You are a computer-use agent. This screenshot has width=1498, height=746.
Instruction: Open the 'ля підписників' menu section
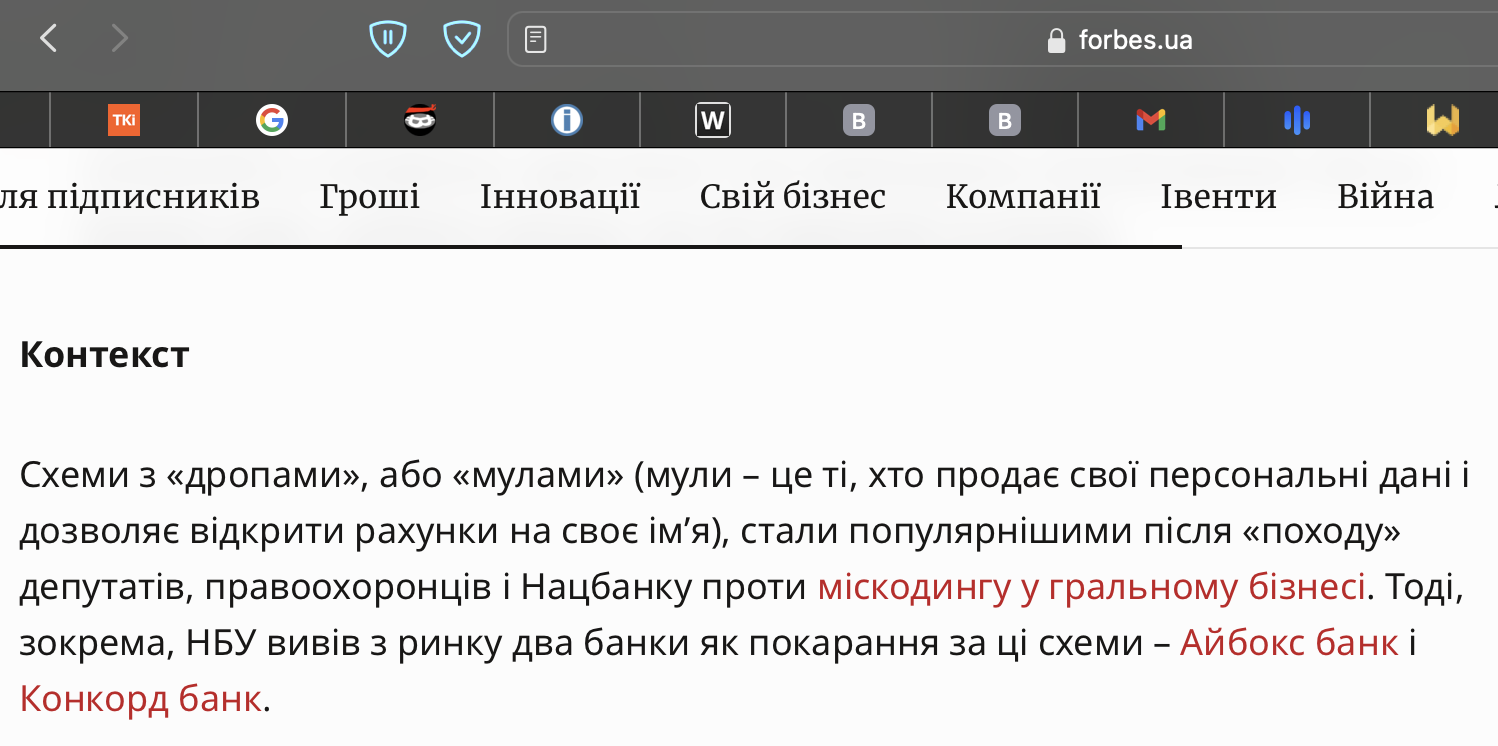(130, 197)
